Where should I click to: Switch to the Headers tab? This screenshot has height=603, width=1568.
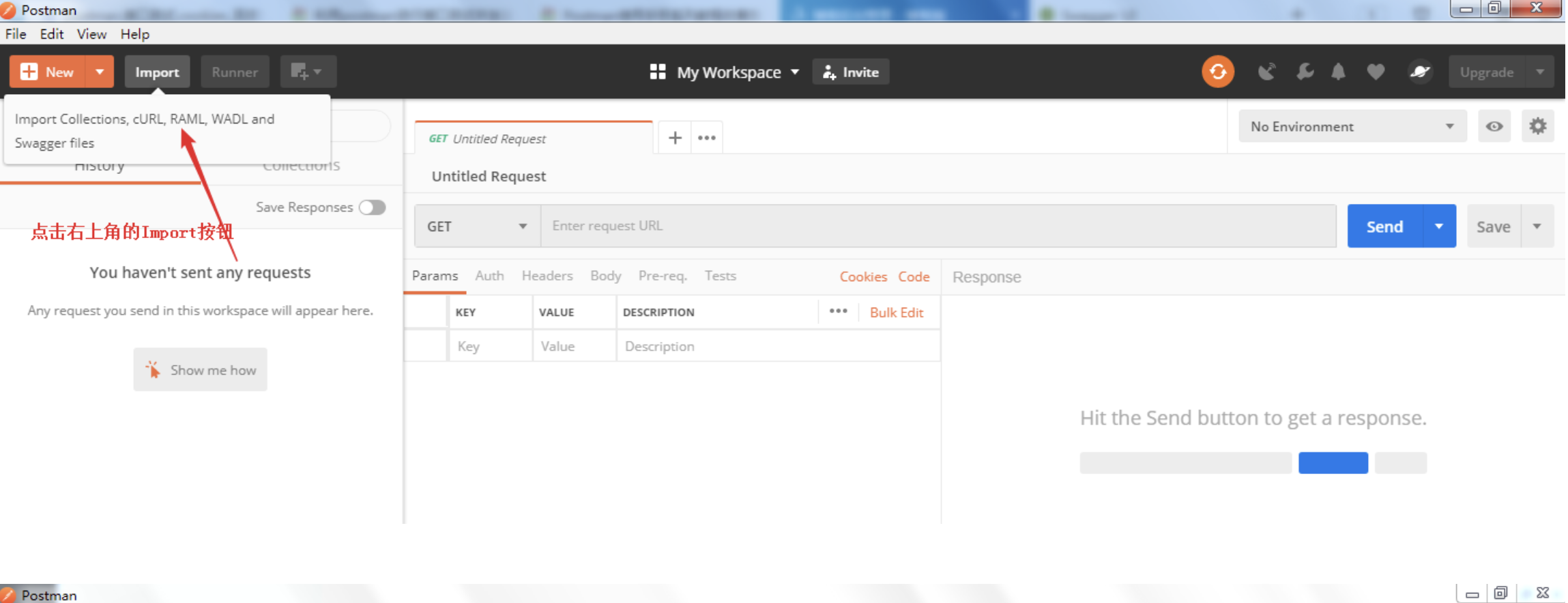pyautogui.click(x=547, y=276)
